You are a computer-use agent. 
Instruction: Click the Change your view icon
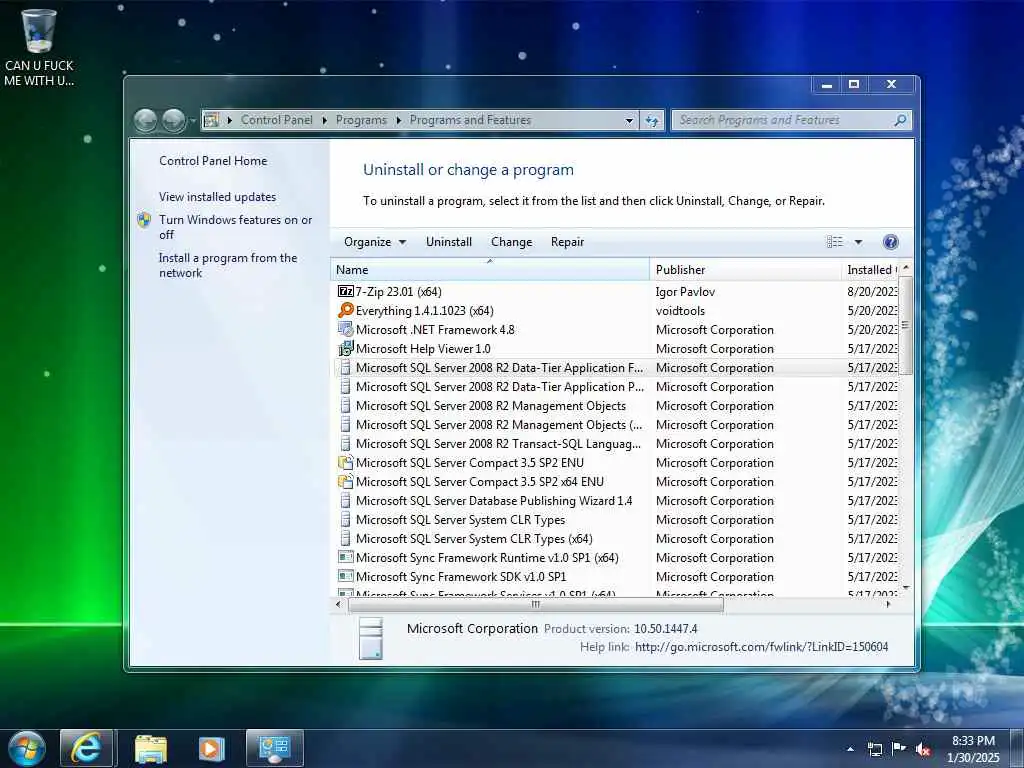coord(835,242)
